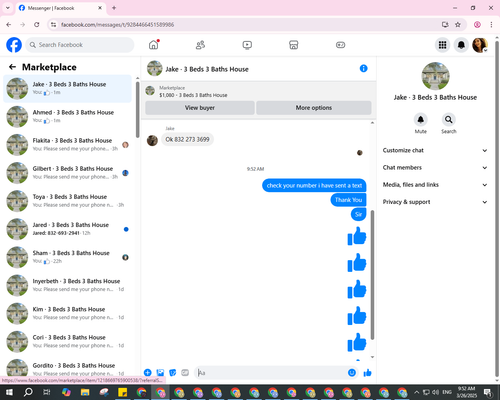This screenshot has height=400, width=500.
Task: Reload the page in the browser
Action: [37, 24]
